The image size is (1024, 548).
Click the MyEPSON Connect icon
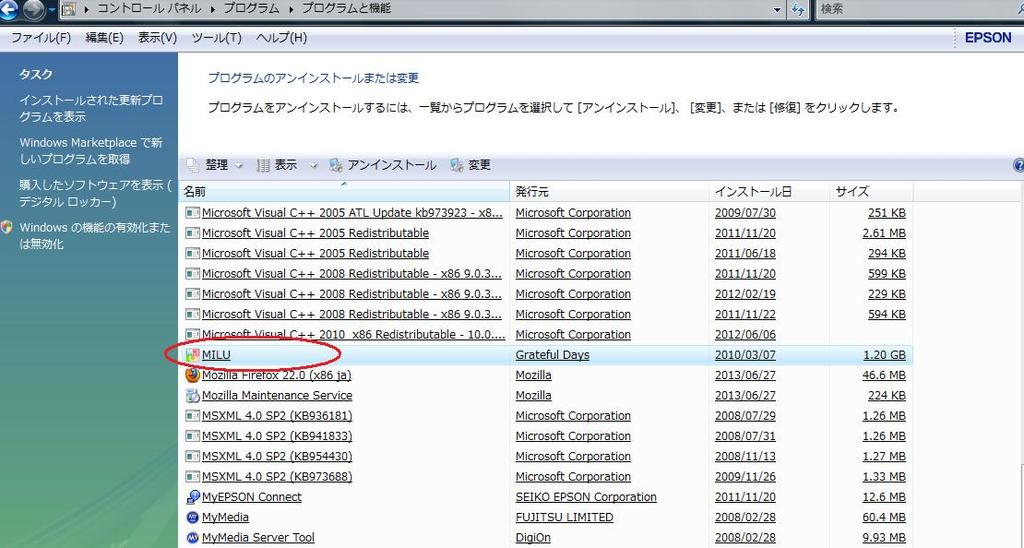(x=192, y=497)
